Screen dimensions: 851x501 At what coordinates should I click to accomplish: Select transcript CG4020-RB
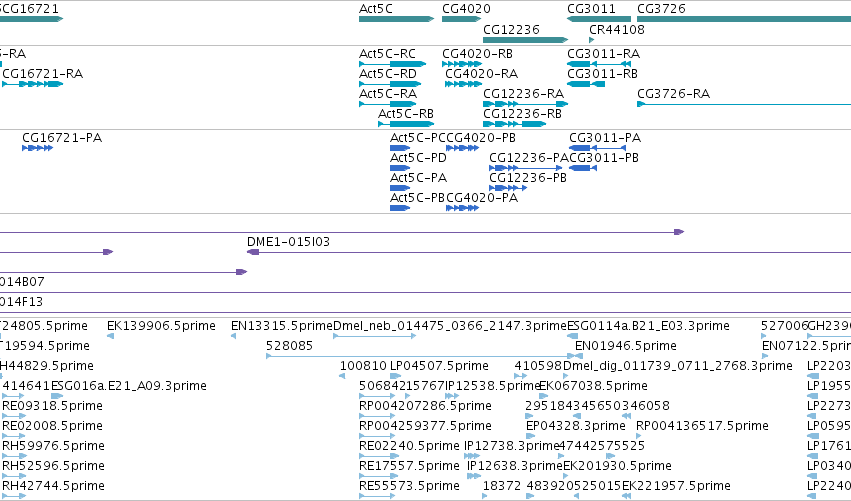point(478,54)
